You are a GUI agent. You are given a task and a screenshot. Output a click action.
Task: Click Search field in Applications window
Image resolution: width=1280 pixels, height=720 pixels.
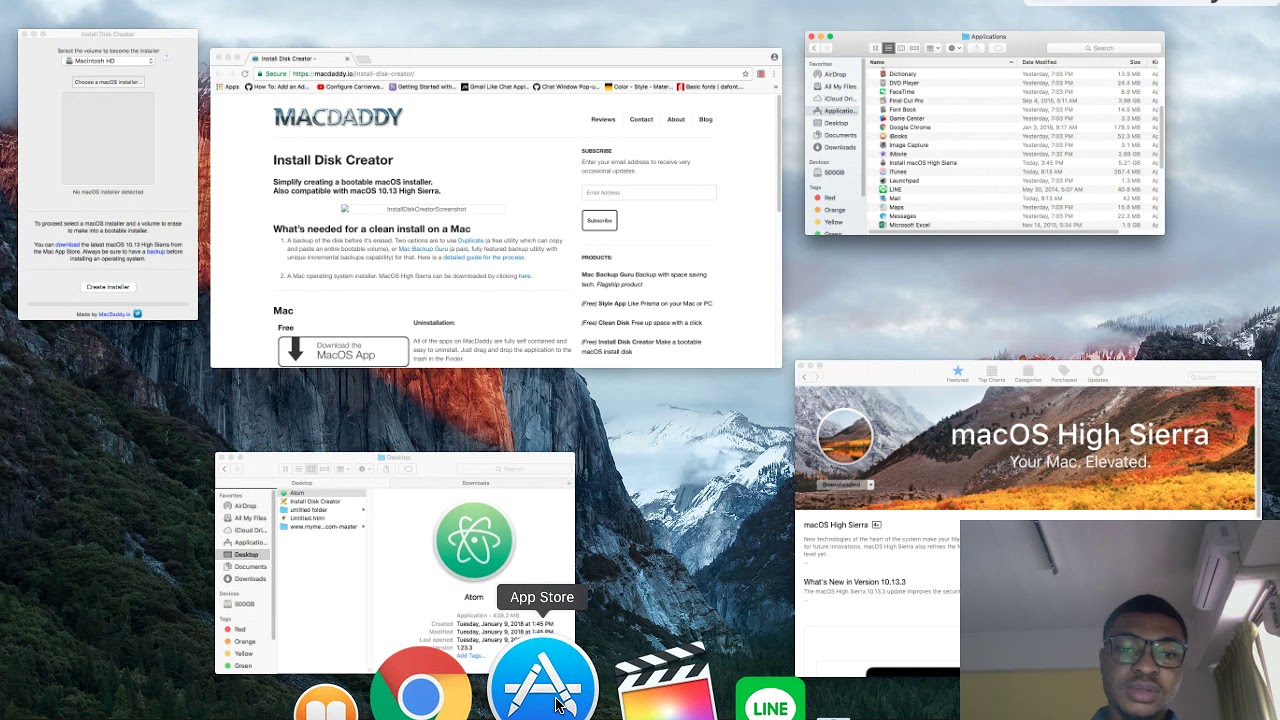[x=1103, y=48]
